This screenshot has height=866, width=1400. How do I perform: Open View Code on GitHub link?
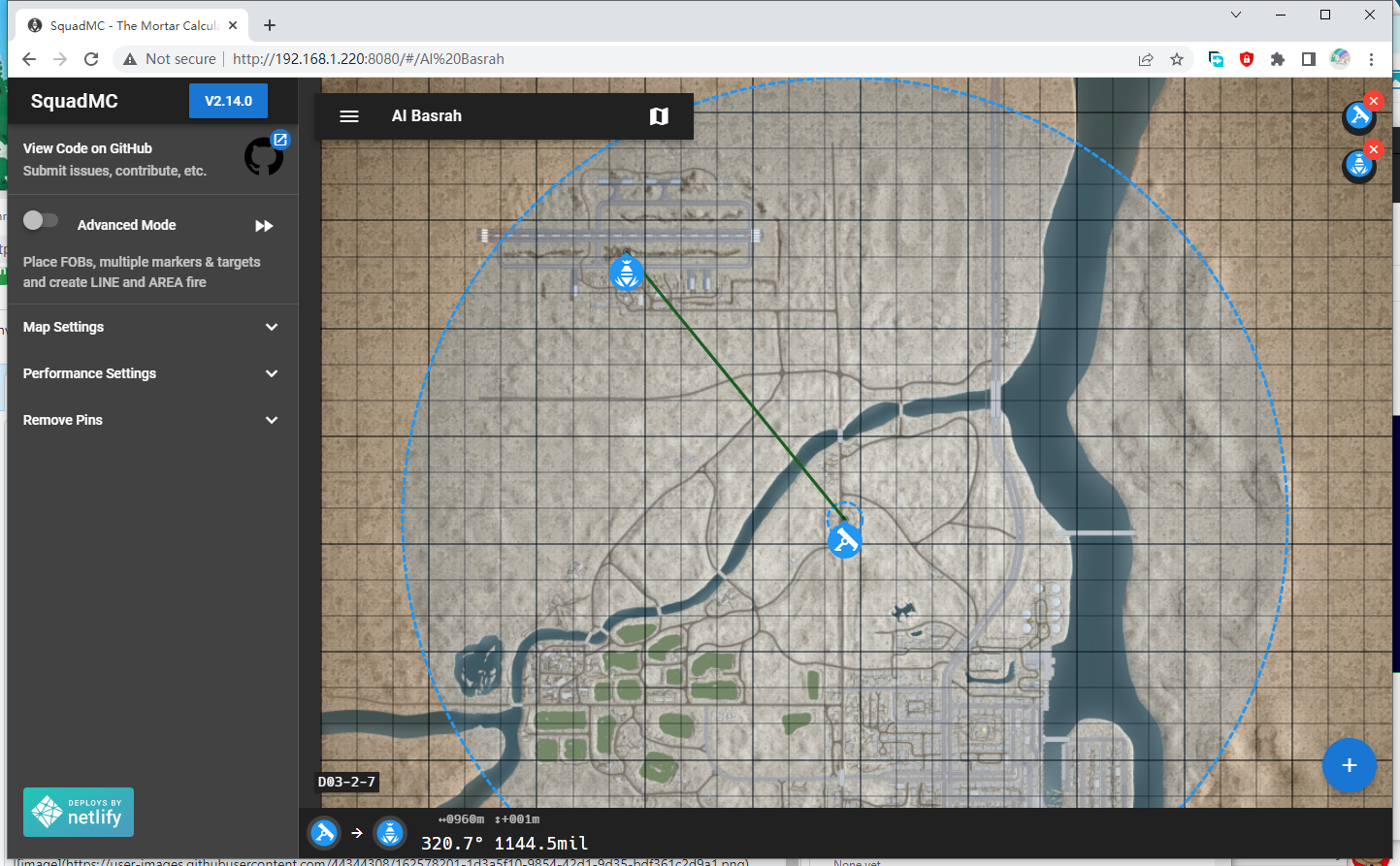click(x=87, y=148)
